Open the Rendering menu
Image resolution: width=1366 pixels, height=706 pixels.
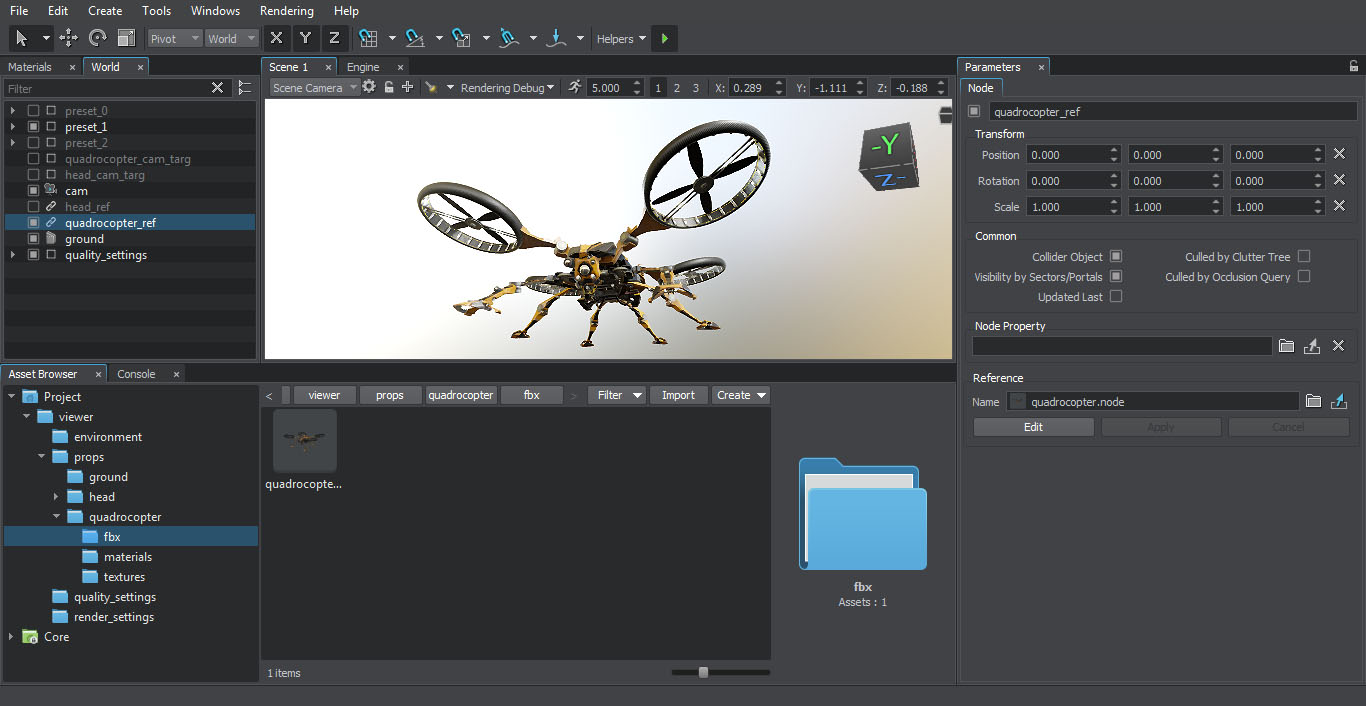286,11
